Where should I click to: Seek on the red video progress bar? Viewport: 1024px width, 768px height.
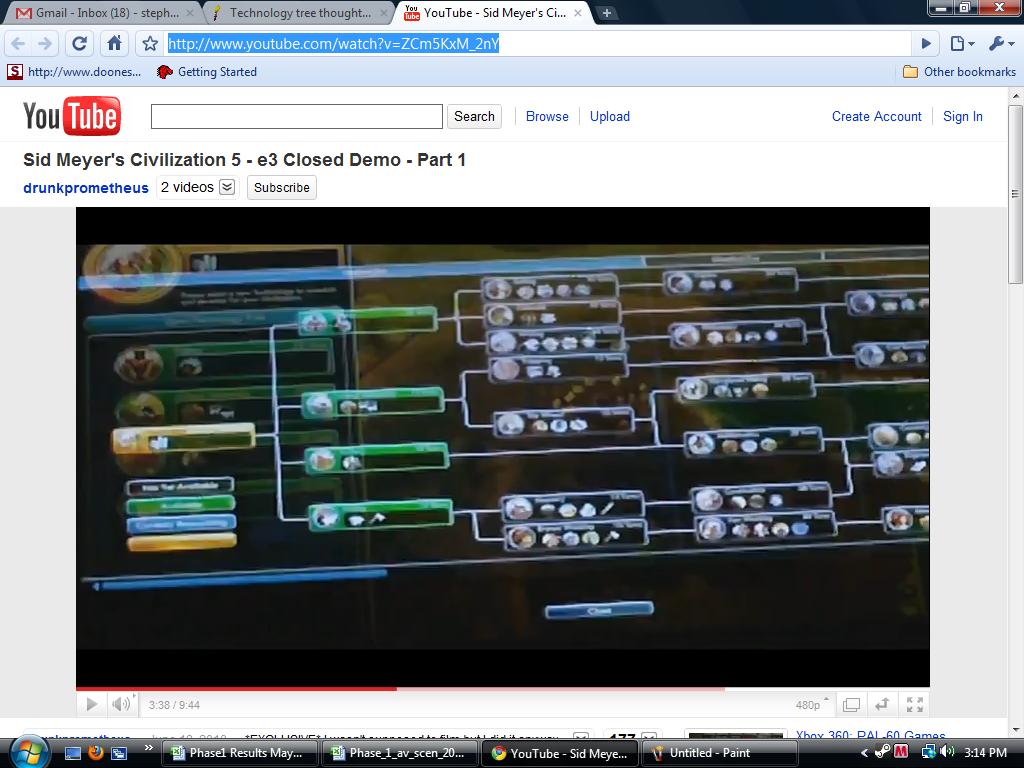tap(236, 688)
